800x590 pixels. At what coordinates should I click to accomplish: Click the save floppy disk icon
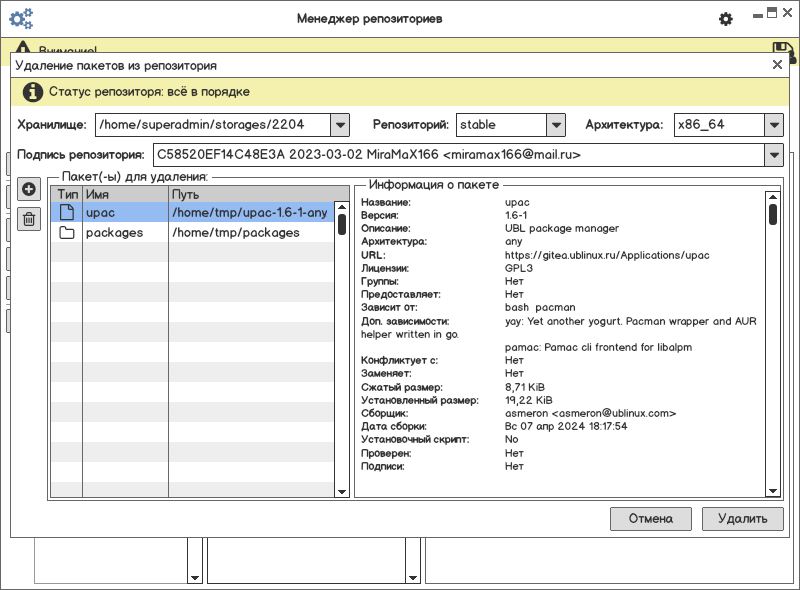coord(783,51)
